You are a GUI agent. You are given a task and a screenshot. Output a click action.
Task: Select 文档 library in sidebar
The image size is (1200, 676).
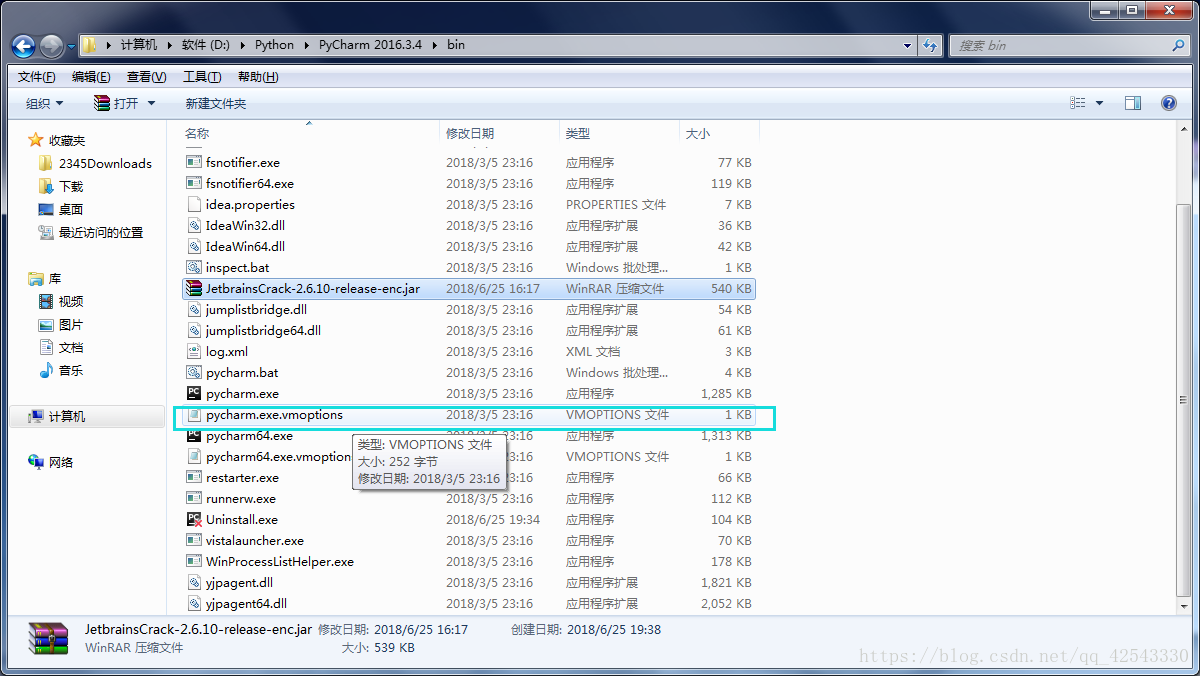(x=71, y=347)
